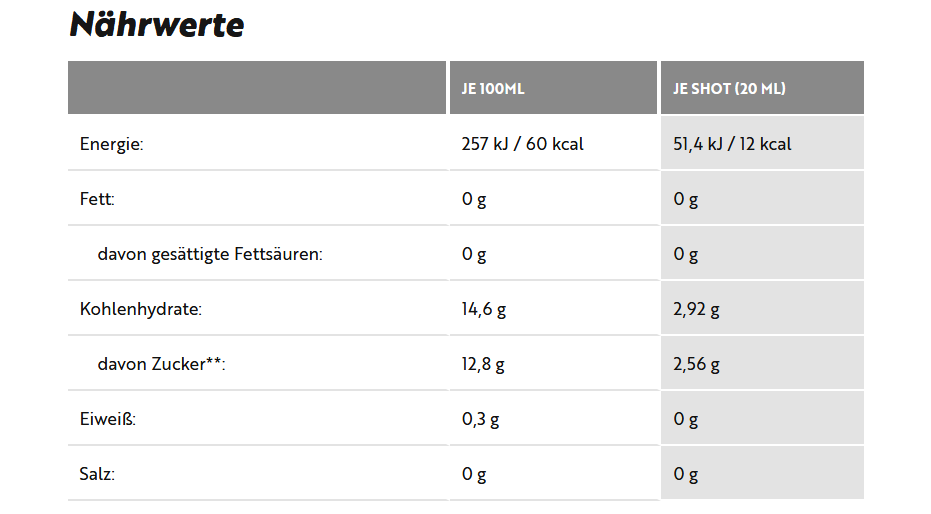Click the empty first column header cell
This screenshot has height=514, width=931.
pyautogui.click(x=257, y=87)
